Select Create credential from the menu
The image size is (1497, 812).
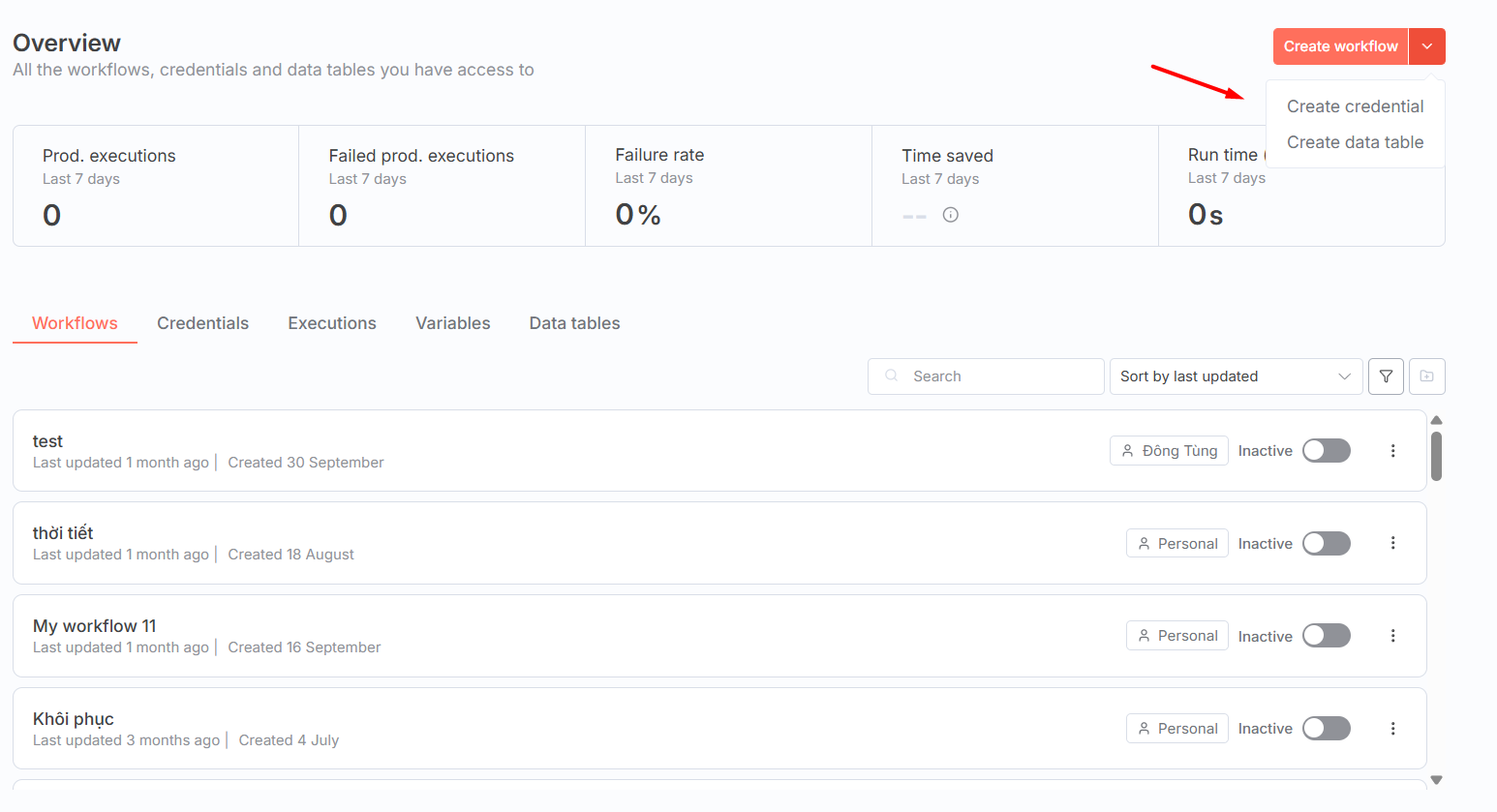[1355, 106]
